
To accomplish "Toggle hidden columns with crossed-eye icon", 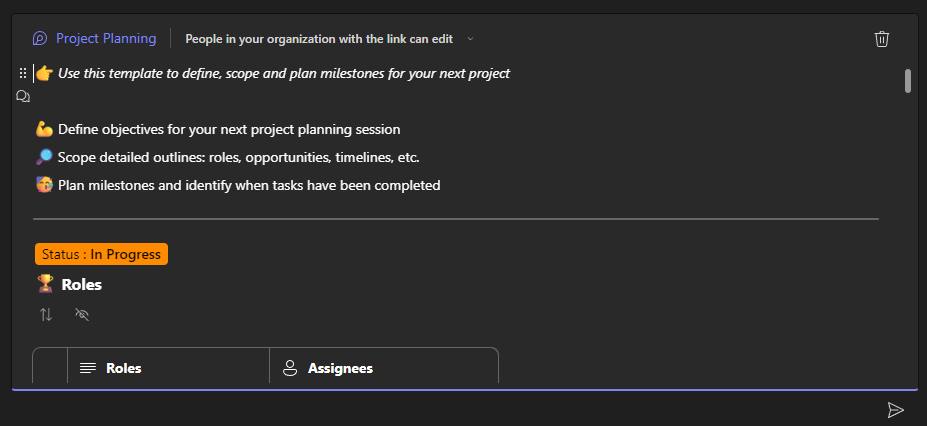I will (82, 314).
